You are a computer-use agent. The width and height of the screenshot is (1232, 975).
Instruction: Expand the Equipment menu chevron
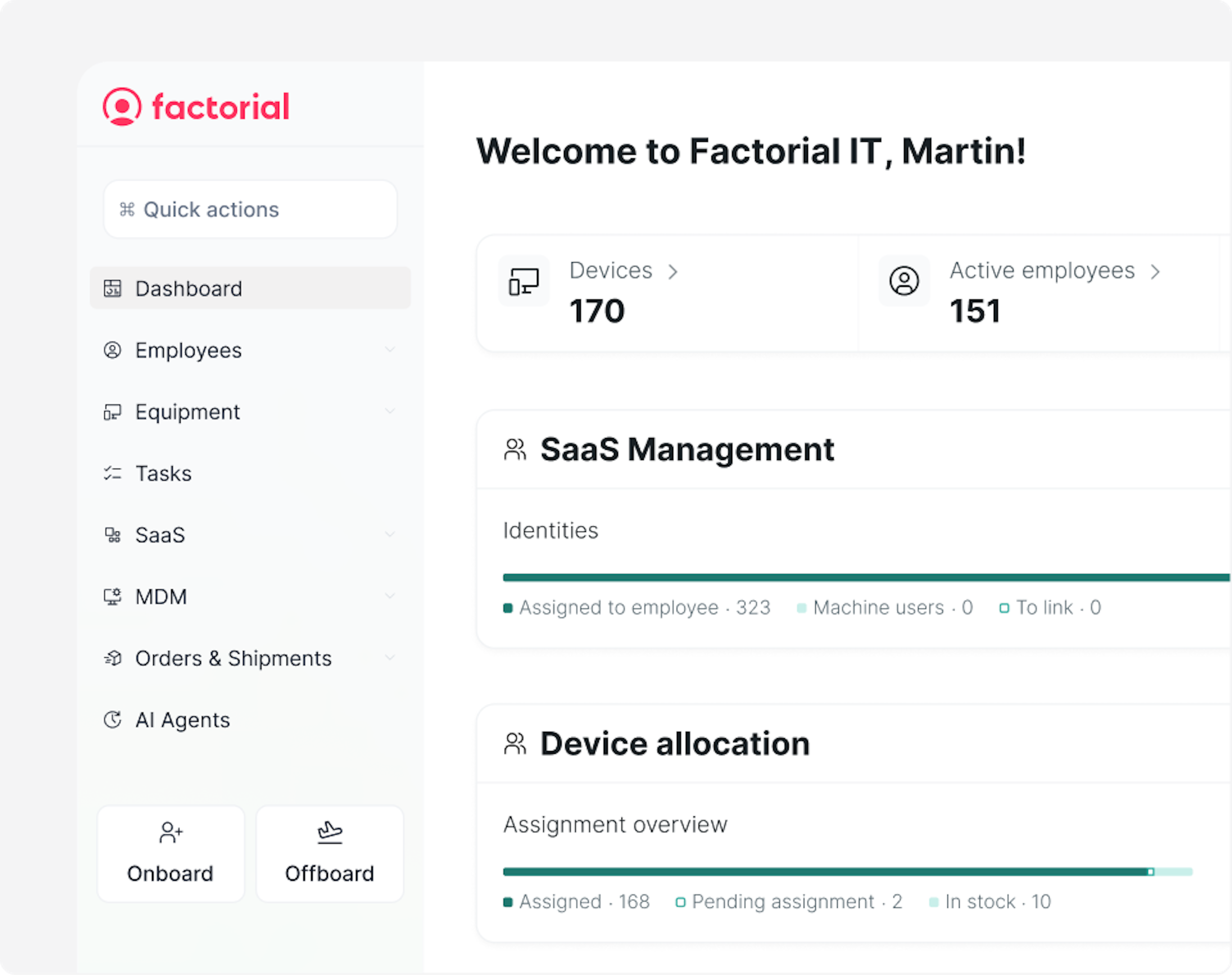pos(390,411)
